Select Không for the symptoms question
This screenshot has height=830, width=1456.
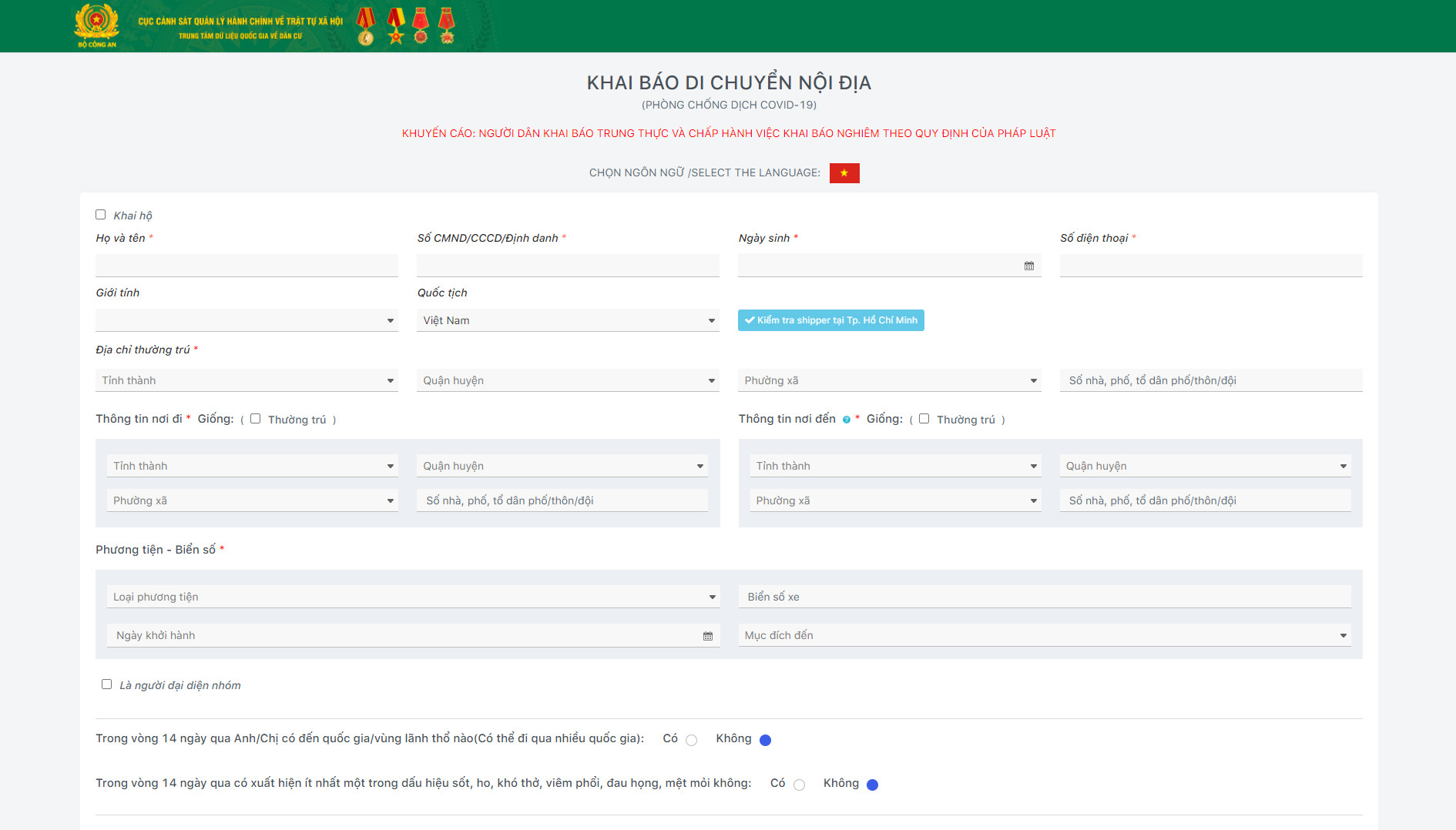[x=872, y=785]
